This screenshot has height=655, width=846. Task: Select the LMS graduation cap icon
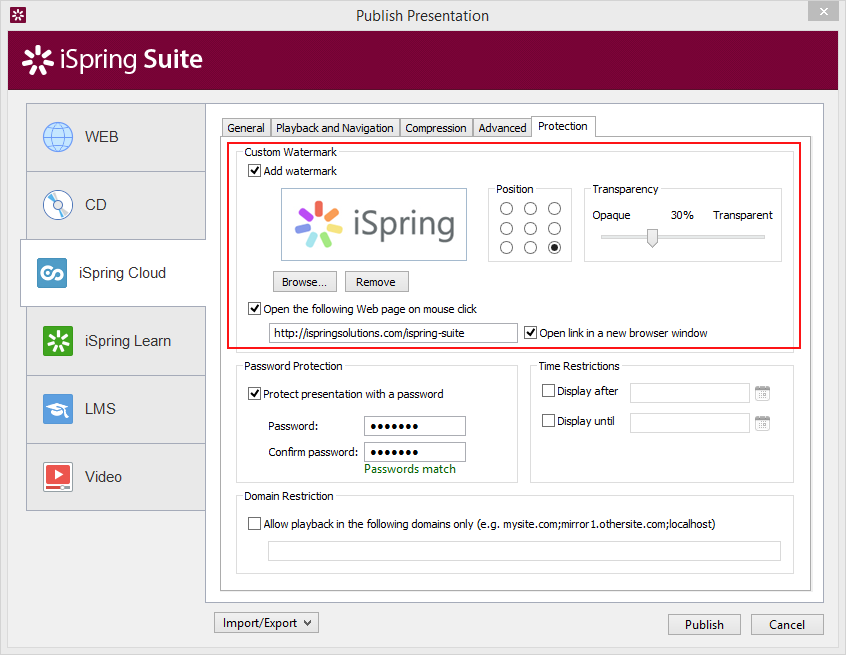58,409
